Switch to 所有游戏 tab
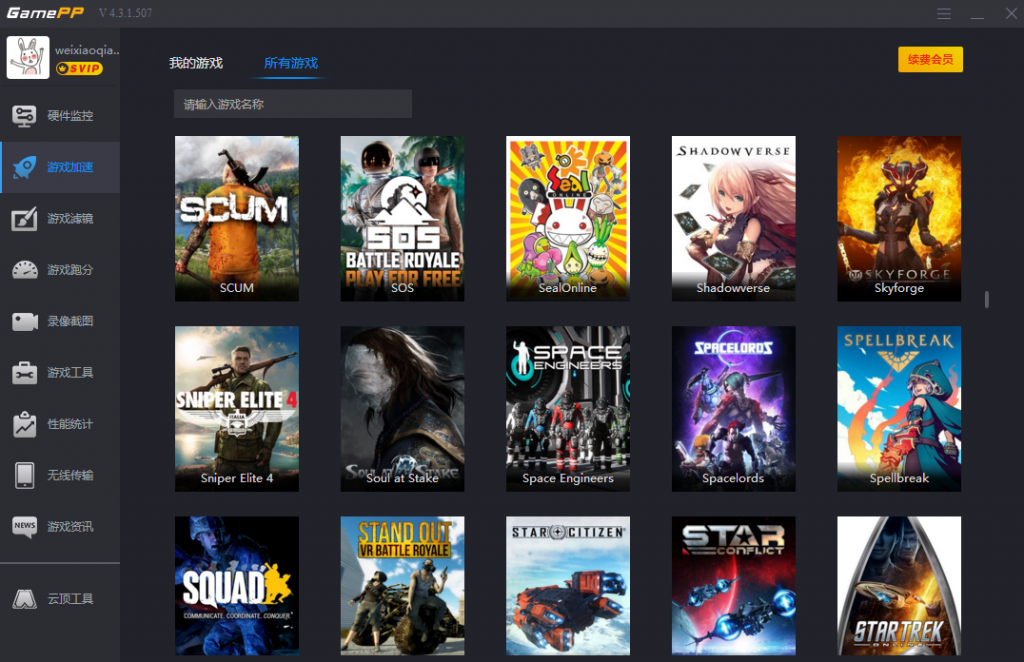This screenshot has height=662, width=1024. (x=291, y=63)
